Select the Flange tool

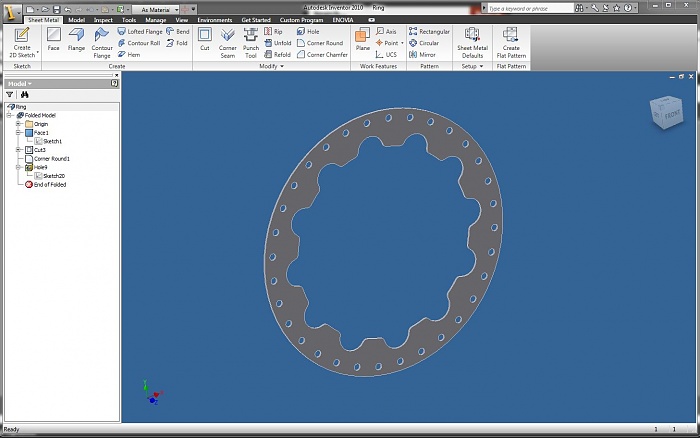pyautogui.click(x=76, y=39)
